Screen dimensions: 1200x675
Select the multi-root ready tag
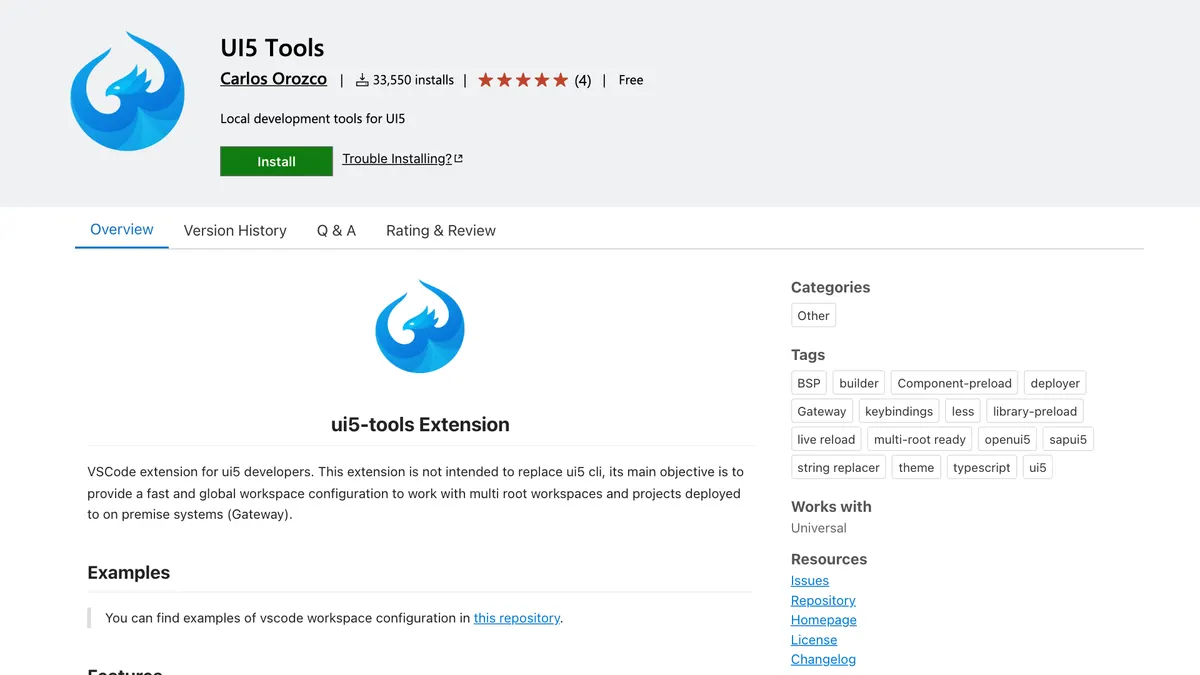pos(920,439)
